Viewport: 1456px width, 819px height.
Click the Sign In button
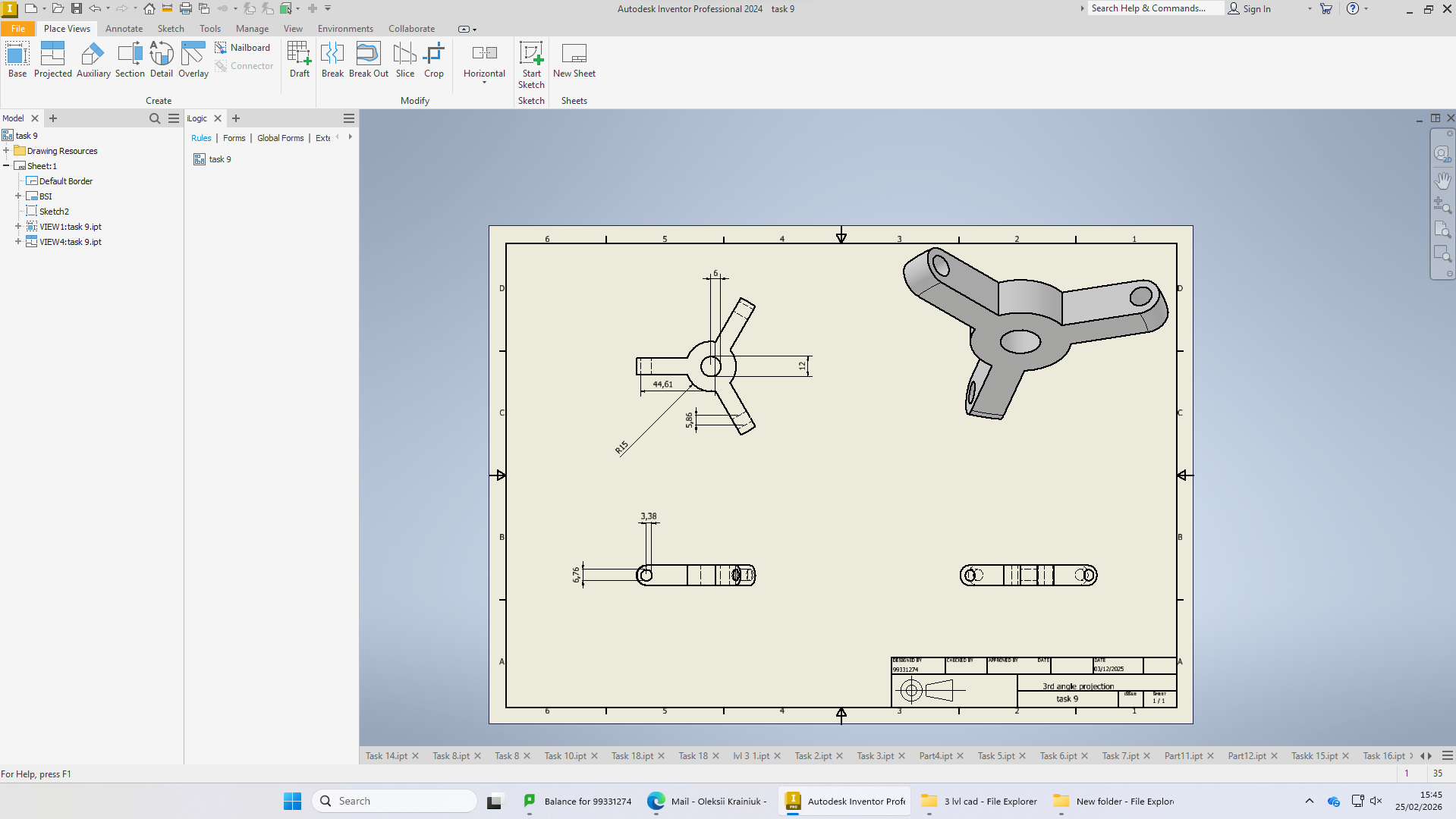coord(1250,8)
